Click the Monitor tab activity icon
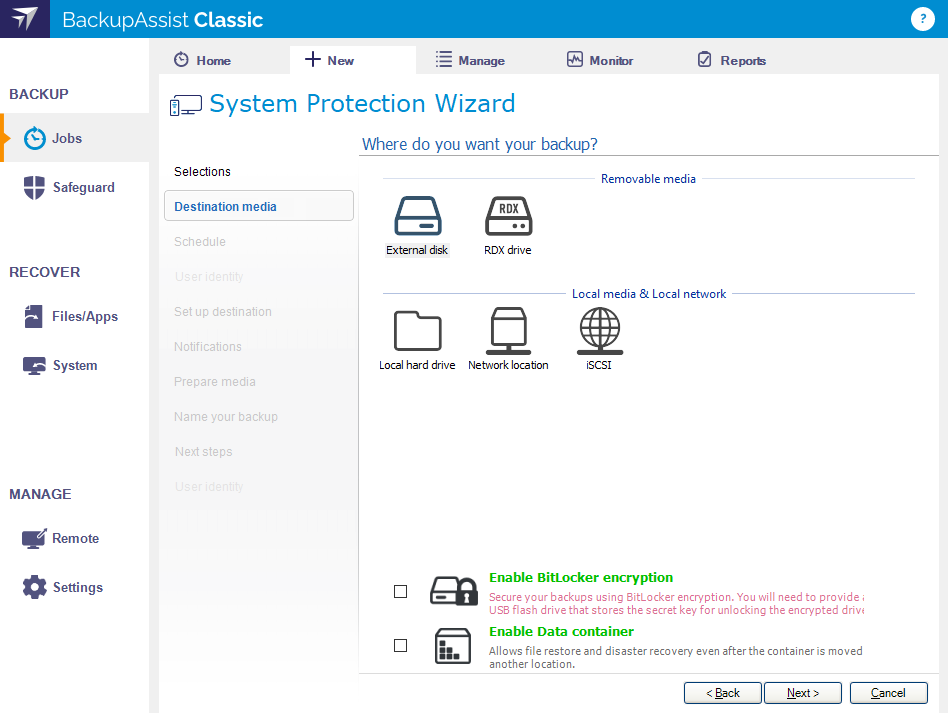The width and height of the screenshot is (948, 713). (x=574, y=59)
